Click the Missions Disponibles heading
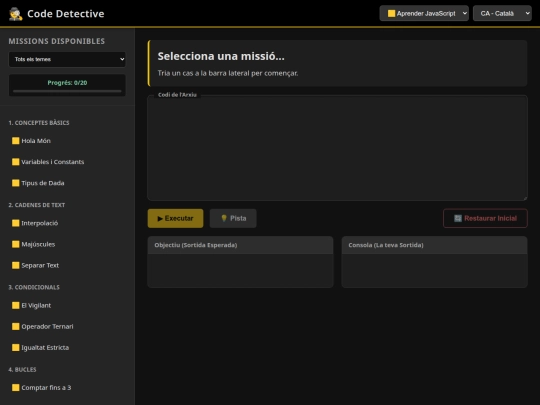This screenshot has width=540, height=405. click(57, 41)
